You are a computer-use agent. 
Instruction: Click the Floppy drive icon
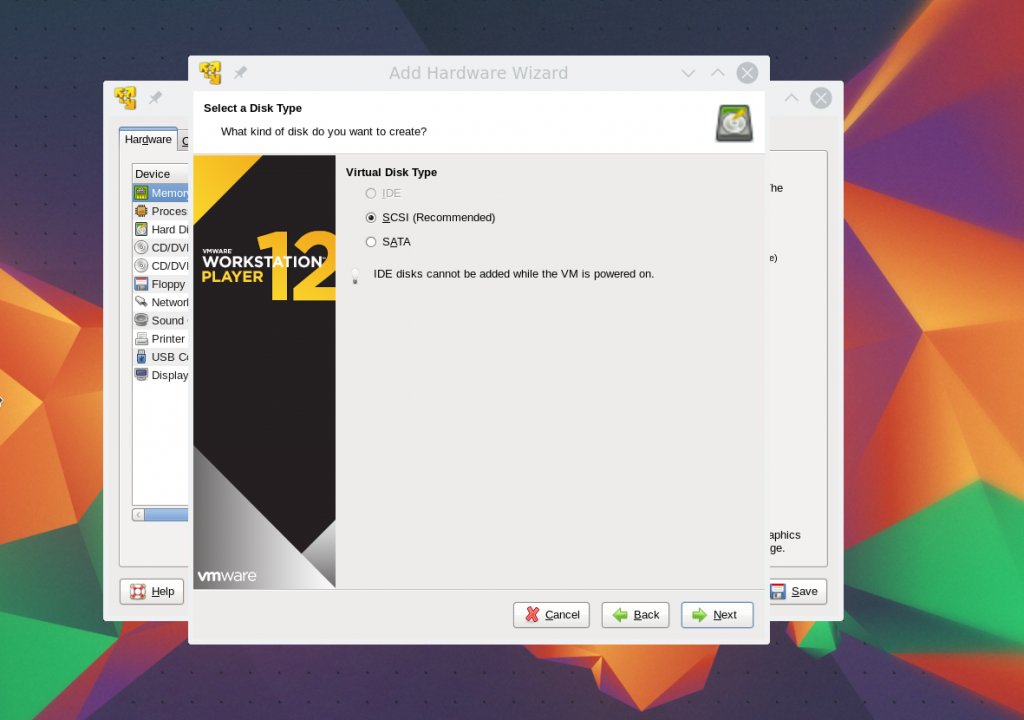click(x=141, y=284)
